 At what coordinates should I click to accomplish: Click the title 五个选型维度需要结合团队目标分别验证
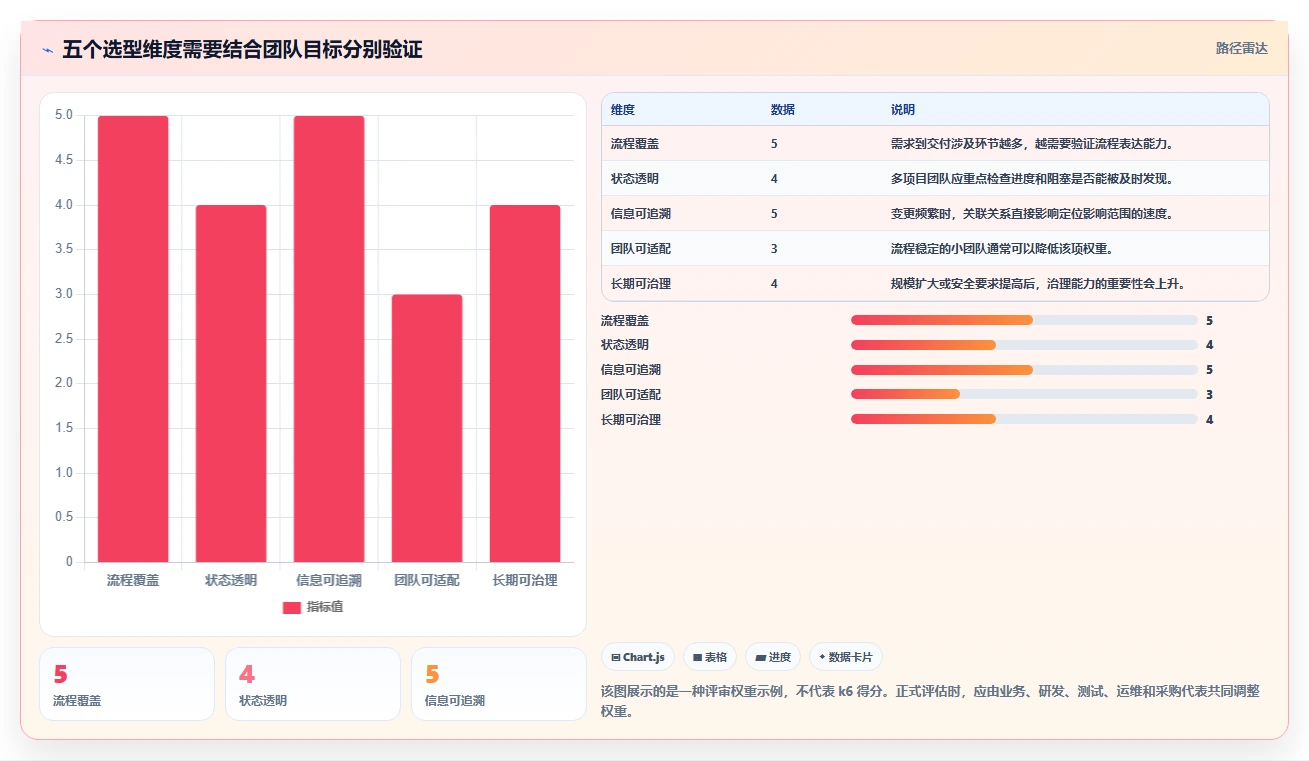point(242,50)
